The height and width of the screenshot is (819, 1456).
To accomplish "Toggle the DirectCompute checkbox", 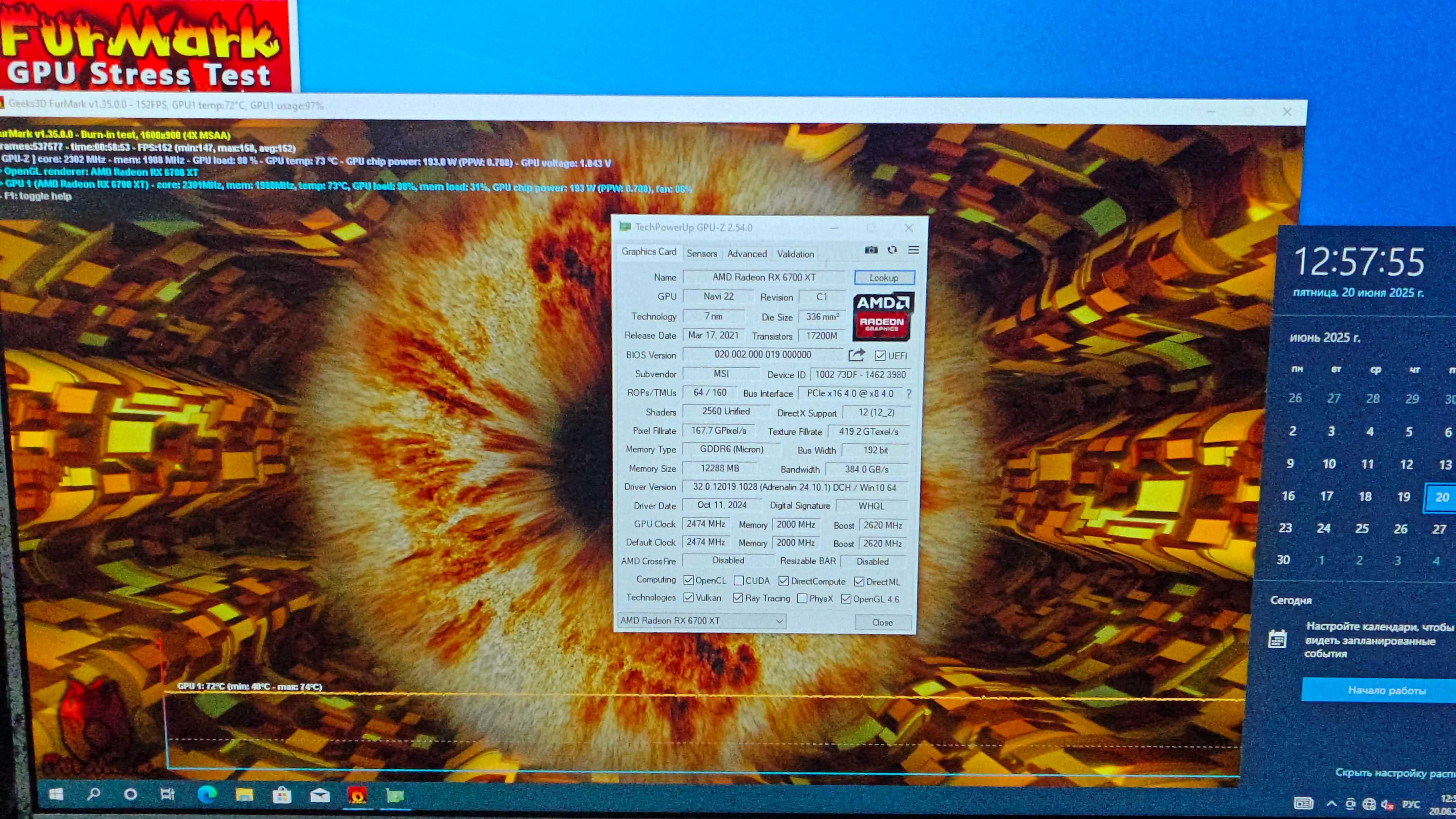I will tap(783, 581).
